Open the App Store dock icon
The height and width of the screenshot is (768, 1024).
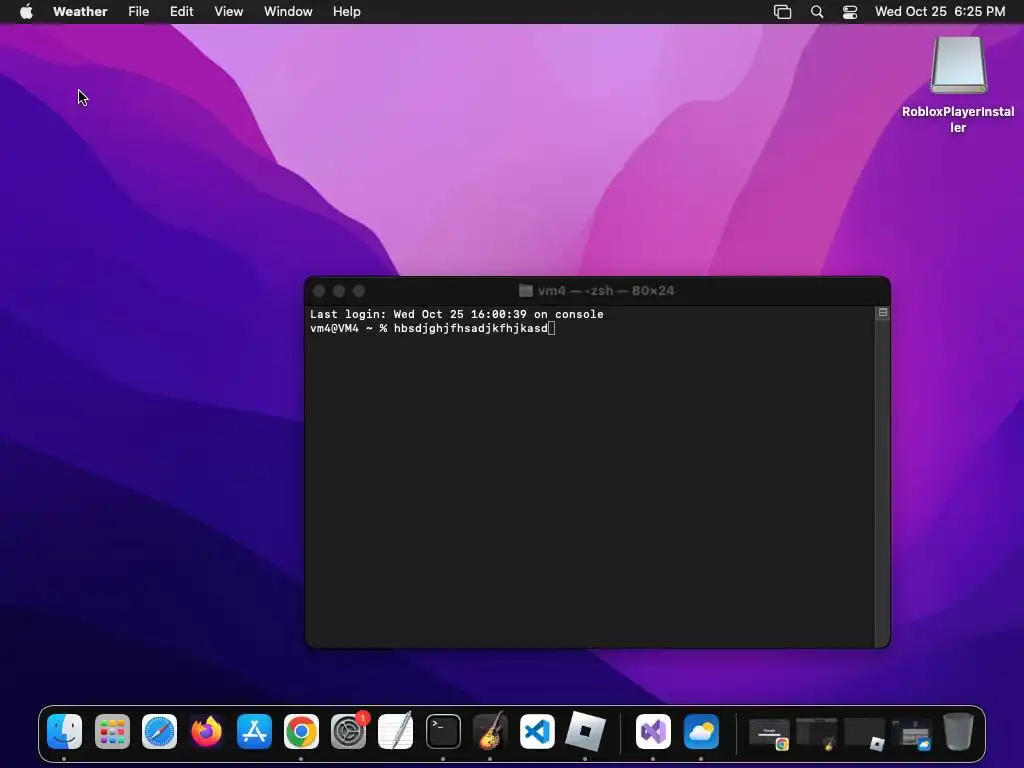(254, 731)
